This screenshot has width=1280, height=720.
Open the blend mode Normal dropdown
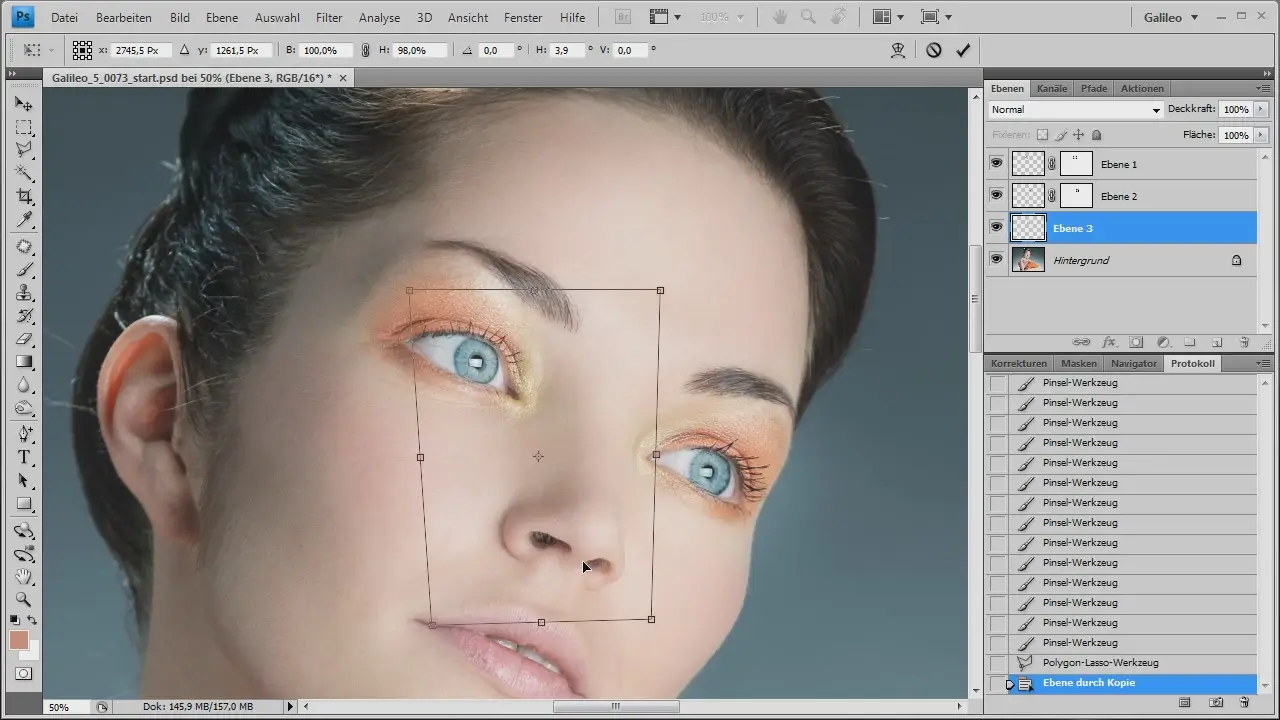tap(1076, 110)
